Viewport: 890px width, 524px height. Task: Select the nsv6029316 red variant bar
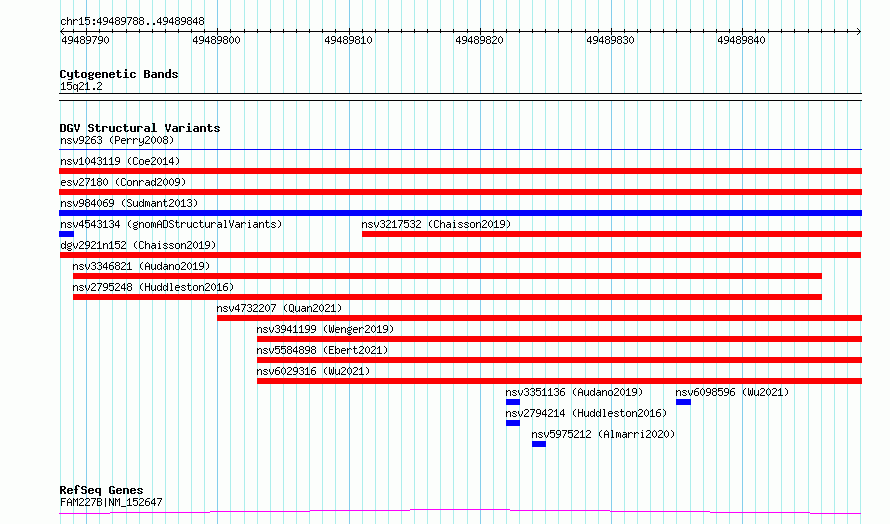click(559, 381)
